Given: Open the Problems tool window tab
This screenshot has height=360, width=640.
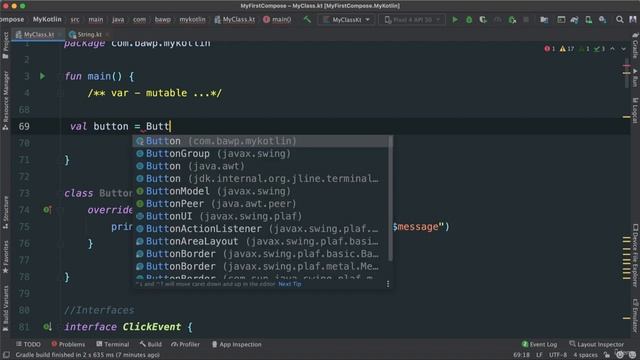Looking at the screenshot, I should pos(68,344).
